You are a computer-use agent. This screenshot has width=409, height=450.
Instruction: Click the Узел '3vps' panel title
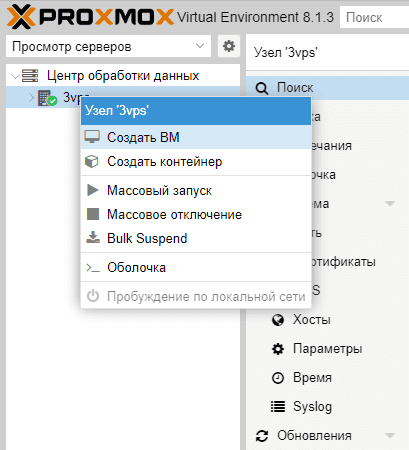click(286, 52)
